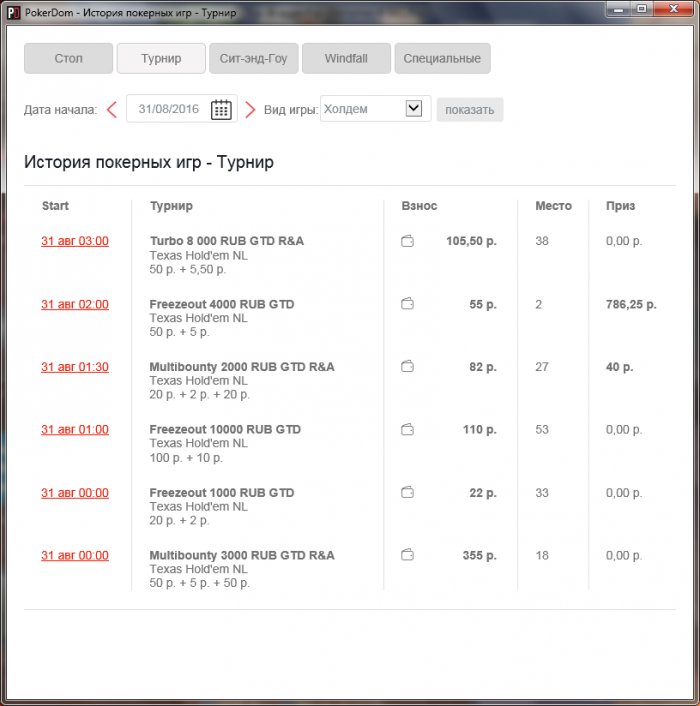Screen dimensions: 700x706
Task: Select Turbo 8 000 RUB GTD R&A title
Action: point(226,241)
